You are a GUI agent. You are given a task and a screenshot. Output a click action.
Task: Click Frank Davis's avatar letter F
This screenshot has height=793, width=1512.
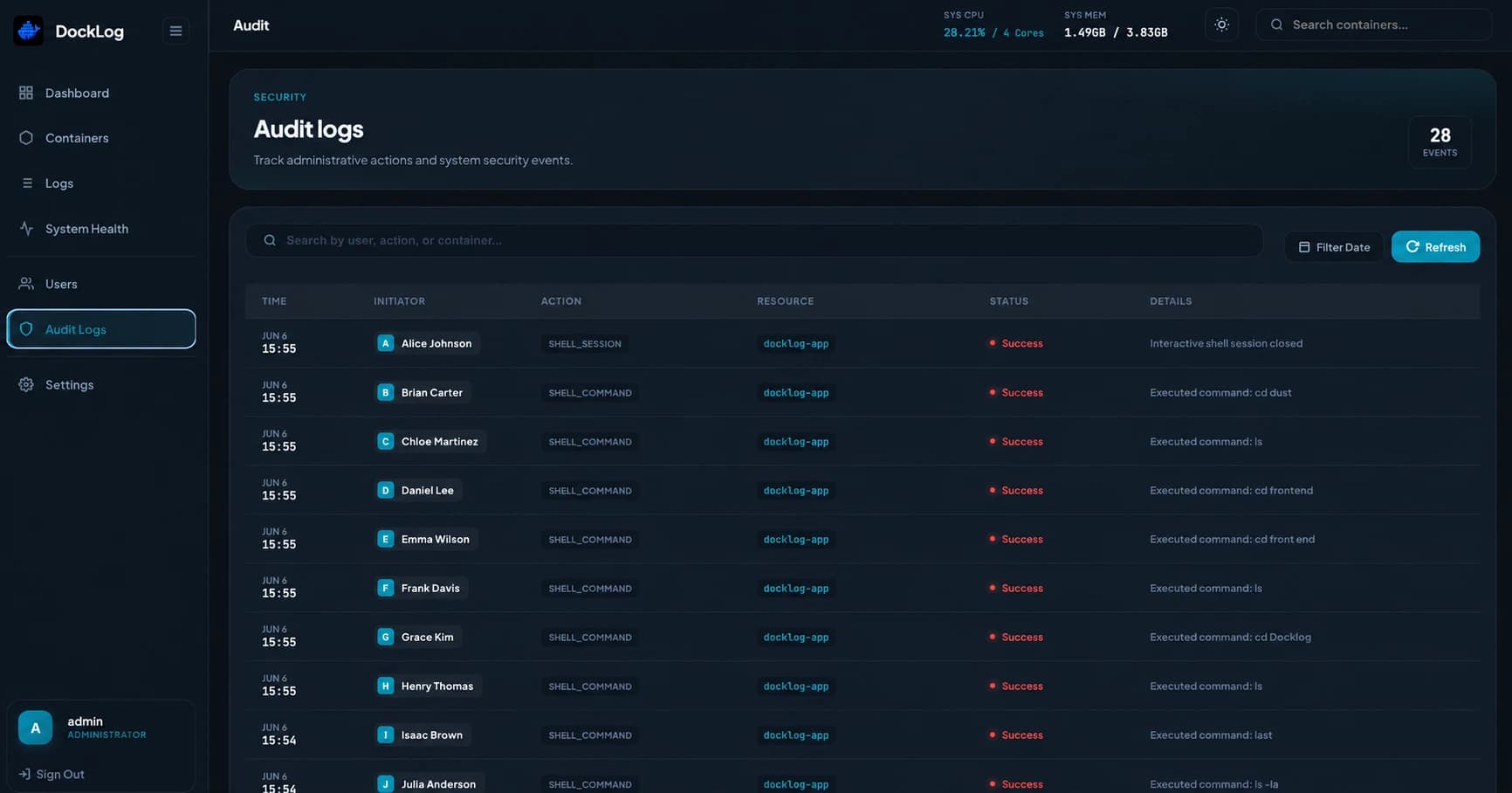(385, 588)
